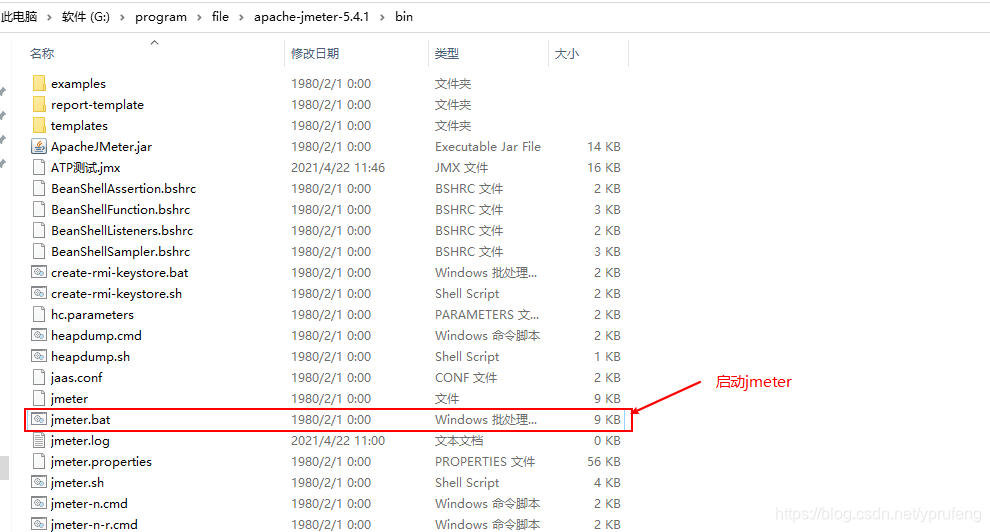
Task: Select the jmeter.sh script icon
Action: pyautogui.click(x=39, y=482)
